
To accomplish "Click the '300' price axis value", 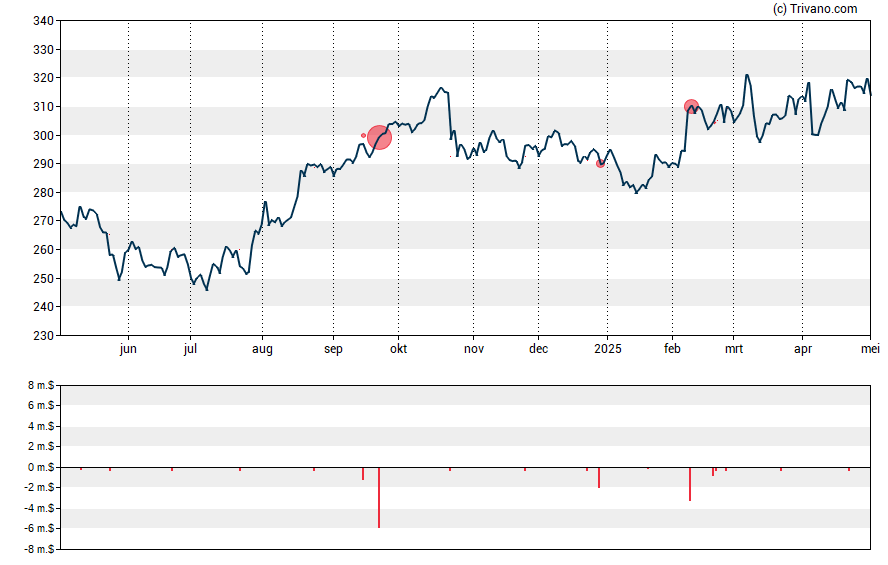I will [44, 135].
